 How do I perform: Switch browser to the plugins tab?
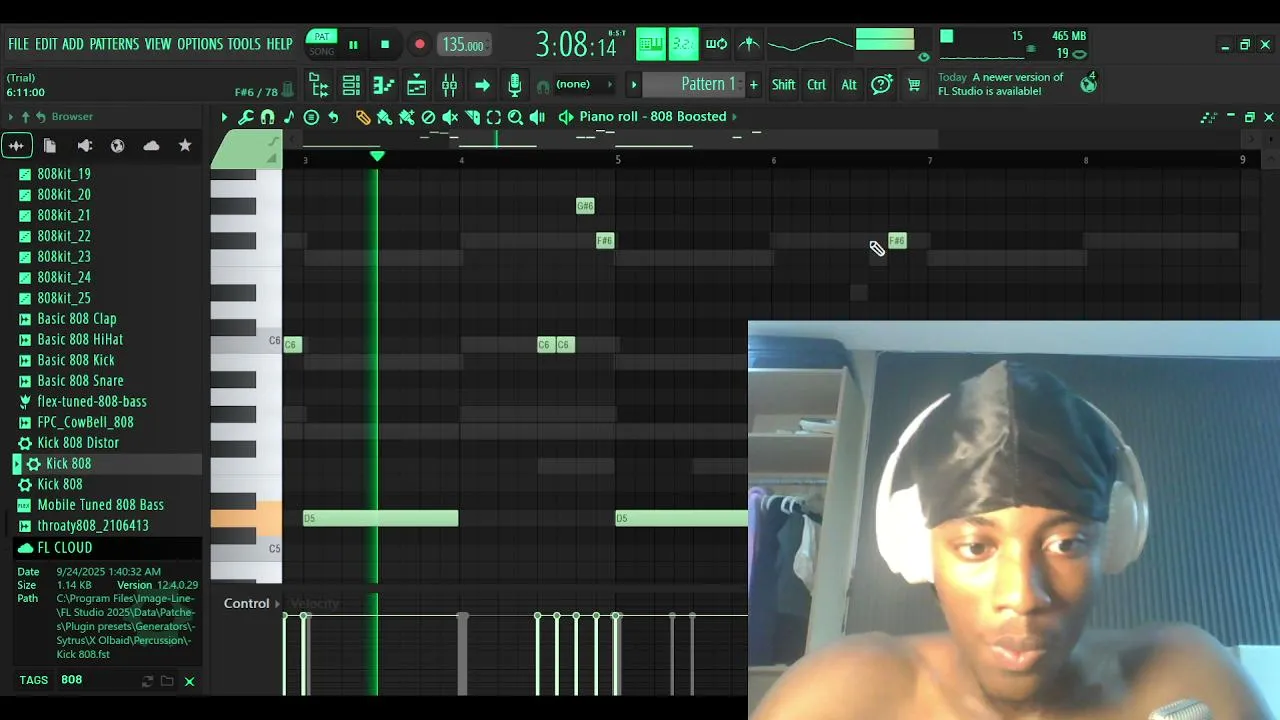click(84, 146)
